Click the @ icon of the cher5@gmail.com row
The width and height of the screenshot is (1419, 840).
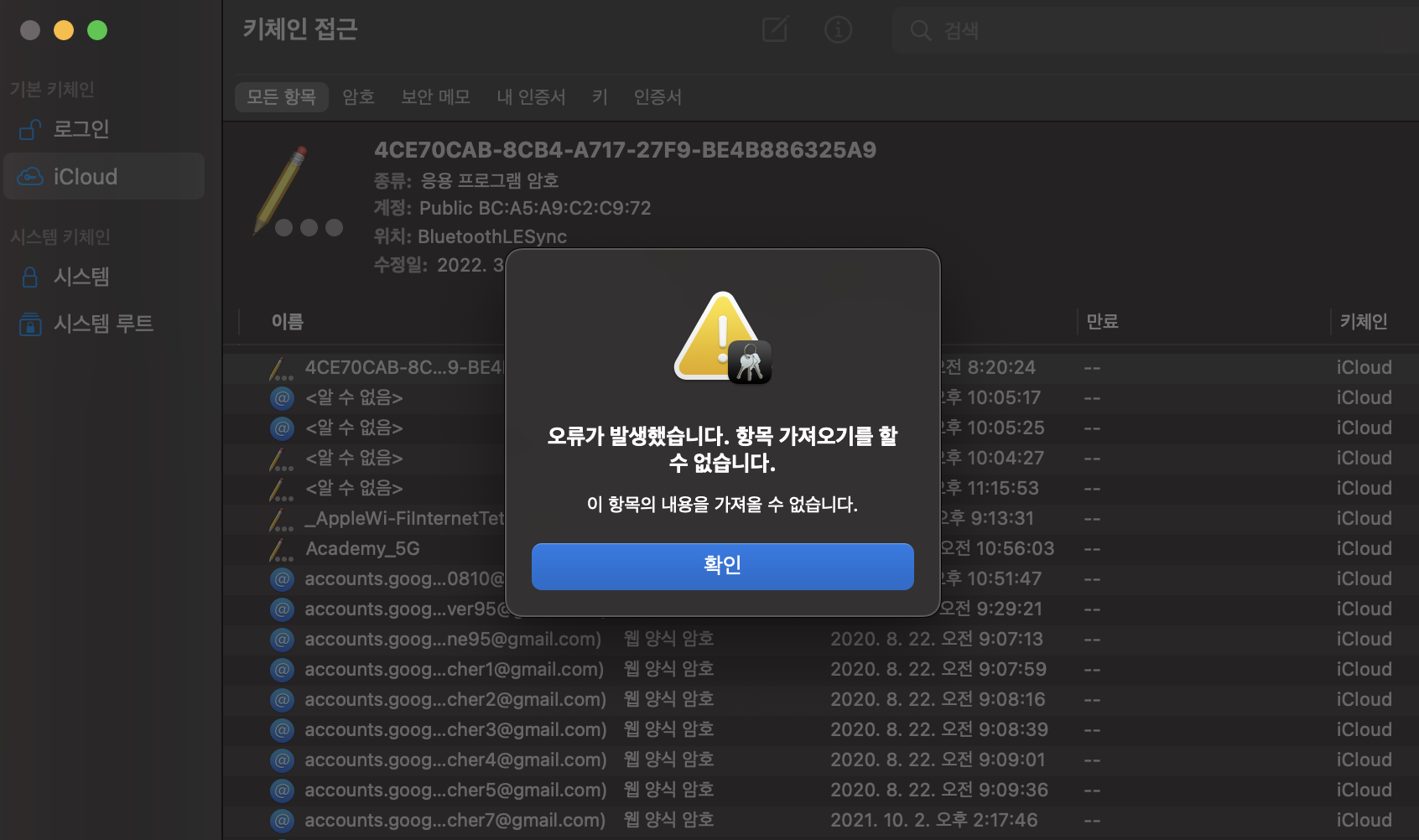tap(282, 790)
